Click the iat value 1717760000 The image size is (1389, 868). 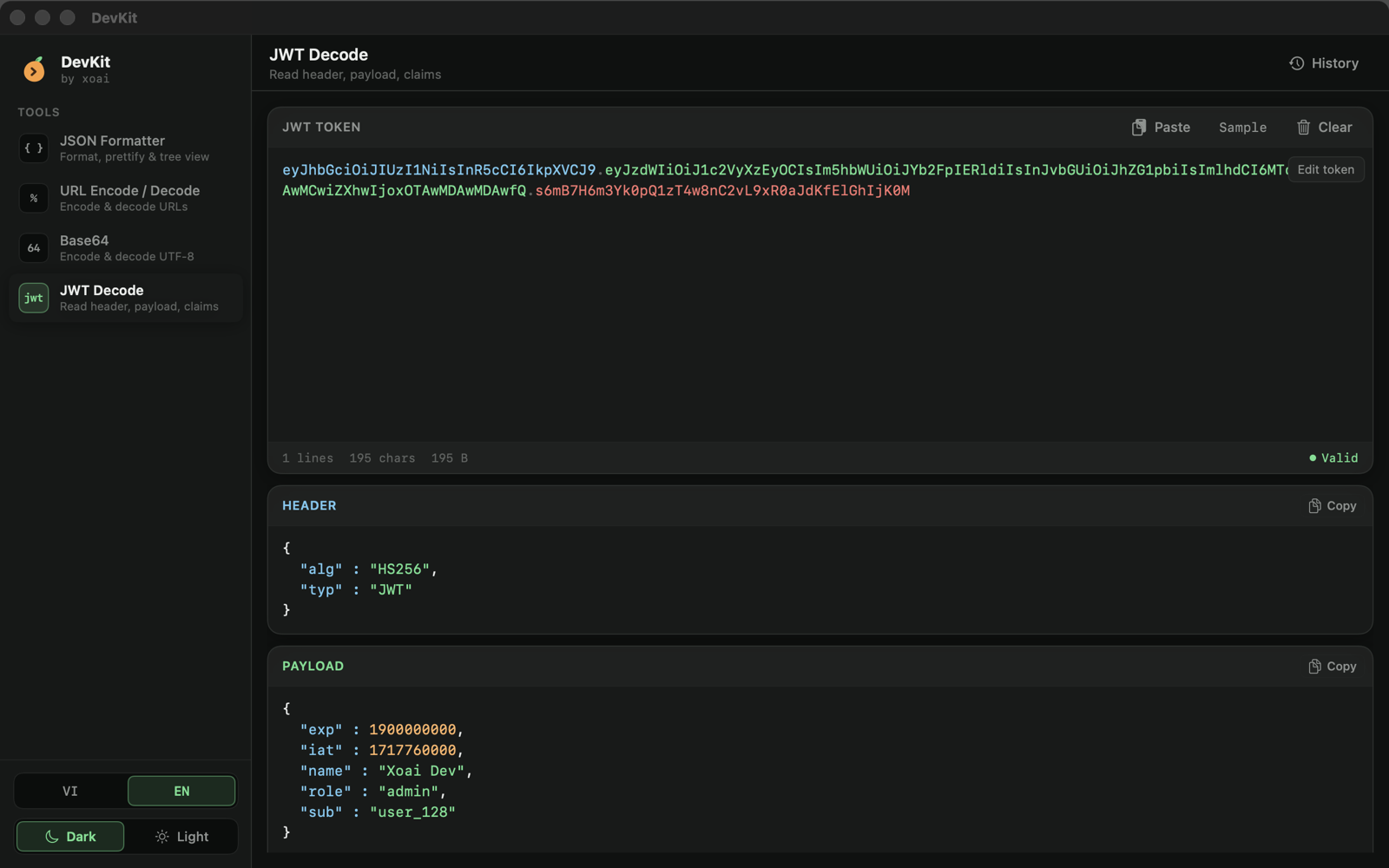tap(412, 750)
